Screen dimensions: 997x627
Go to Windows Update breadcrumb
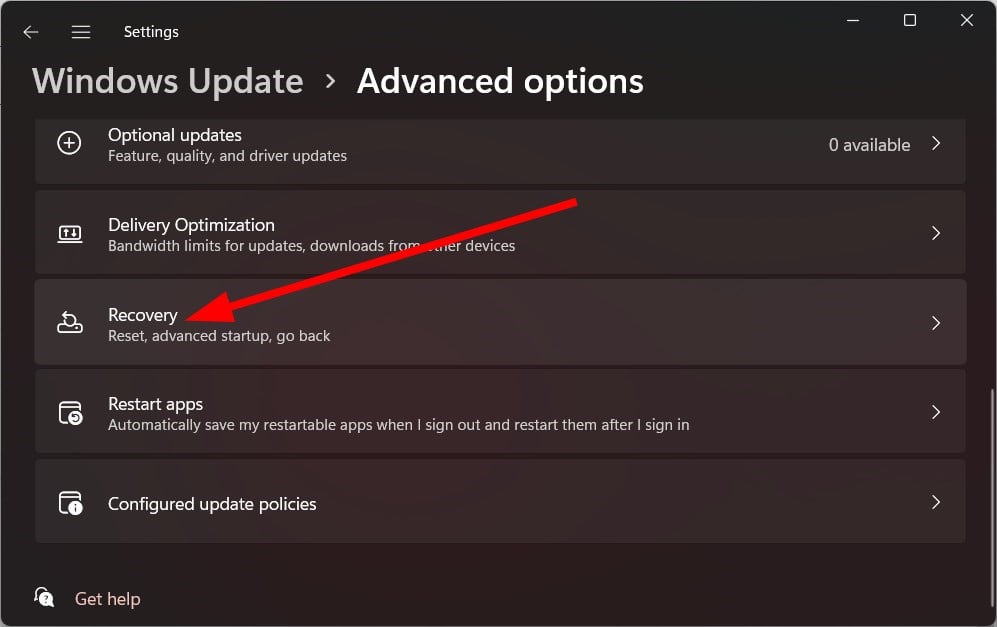(168, 81)
